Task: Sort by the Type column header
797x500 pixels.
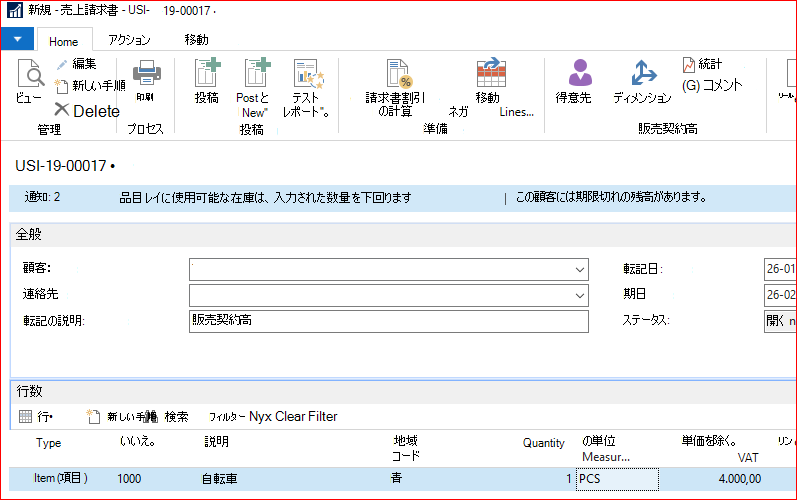Action: pos(48,443)
